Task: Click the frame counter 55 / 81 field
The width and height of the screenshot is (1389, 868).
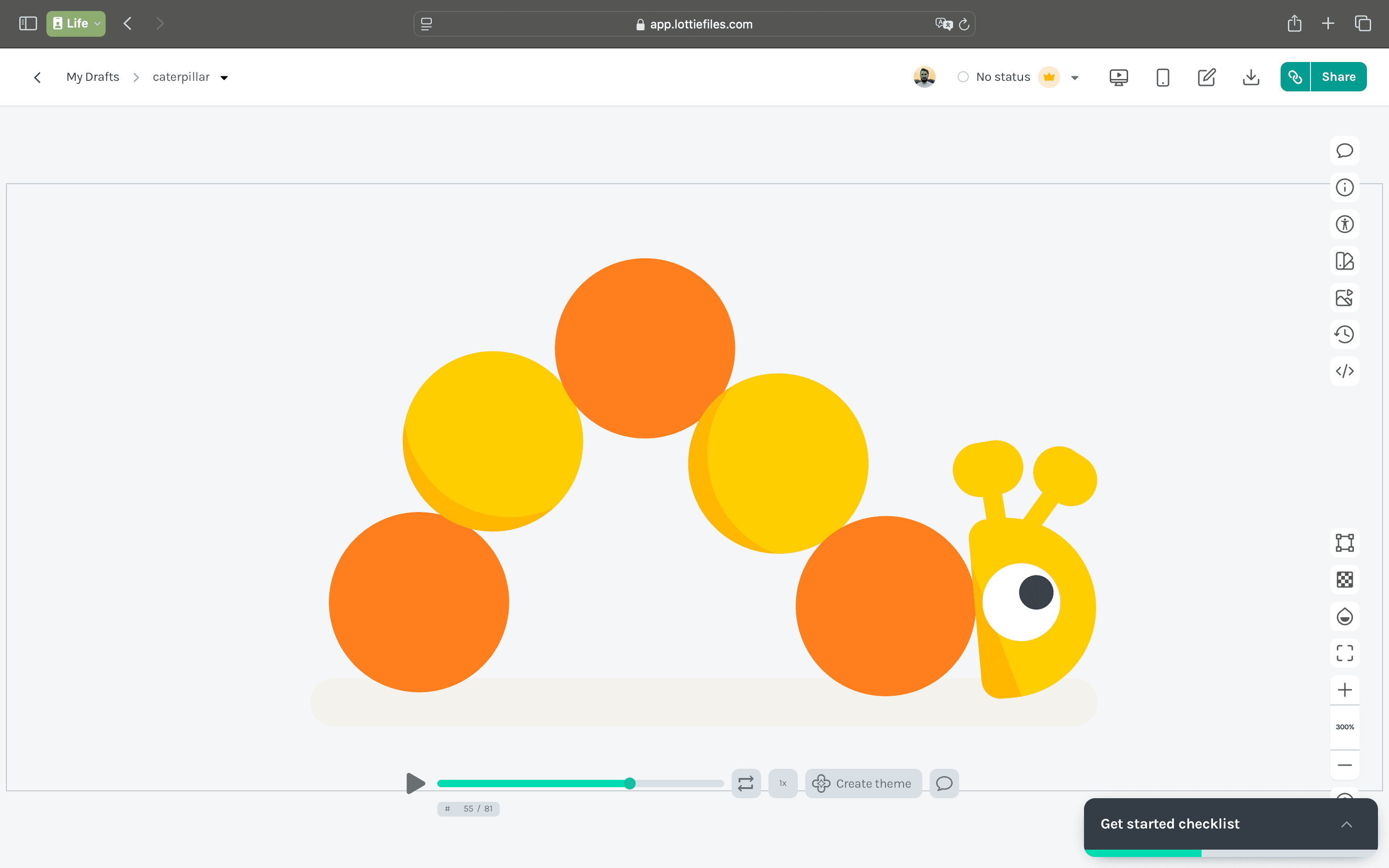Action: (469, 808)
